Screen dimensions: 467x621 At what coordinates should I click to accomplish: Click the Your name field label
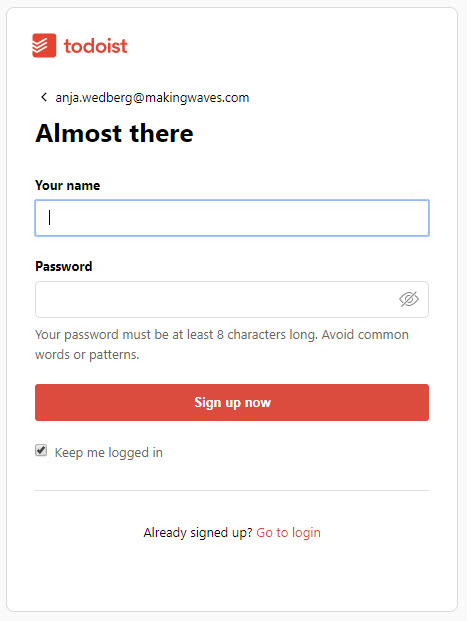pos(68,185)
